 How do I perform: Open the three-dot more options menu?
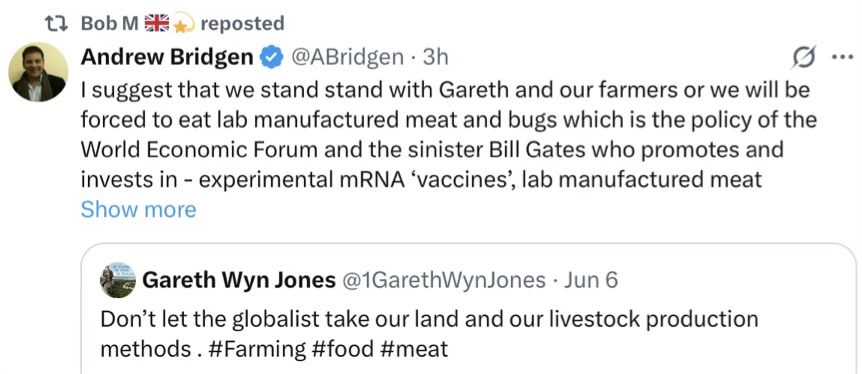(842, 56)
